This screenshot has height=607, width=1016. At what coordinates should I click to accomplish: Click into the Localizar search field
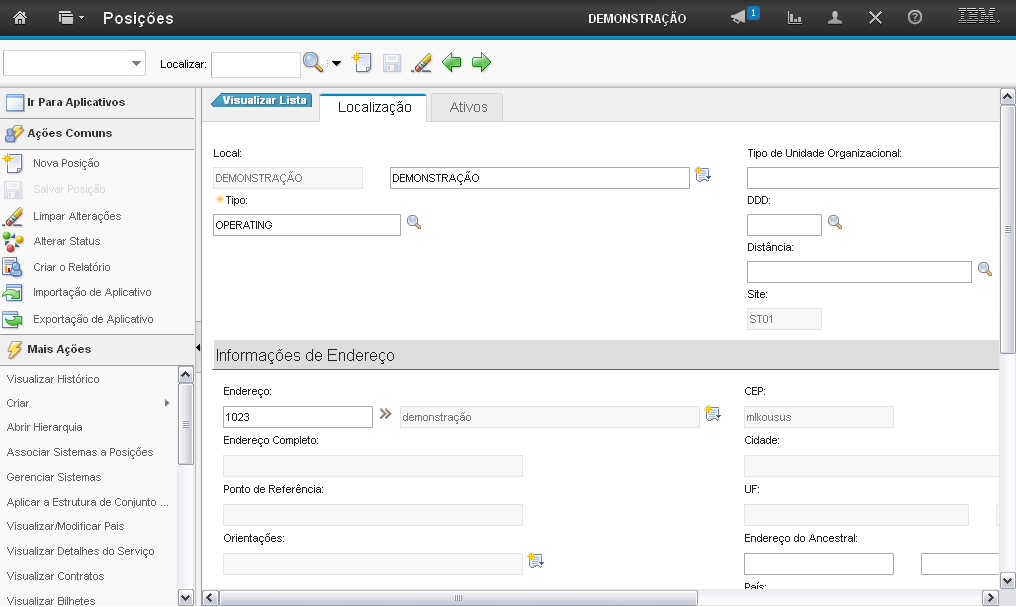tap(255, 64)
